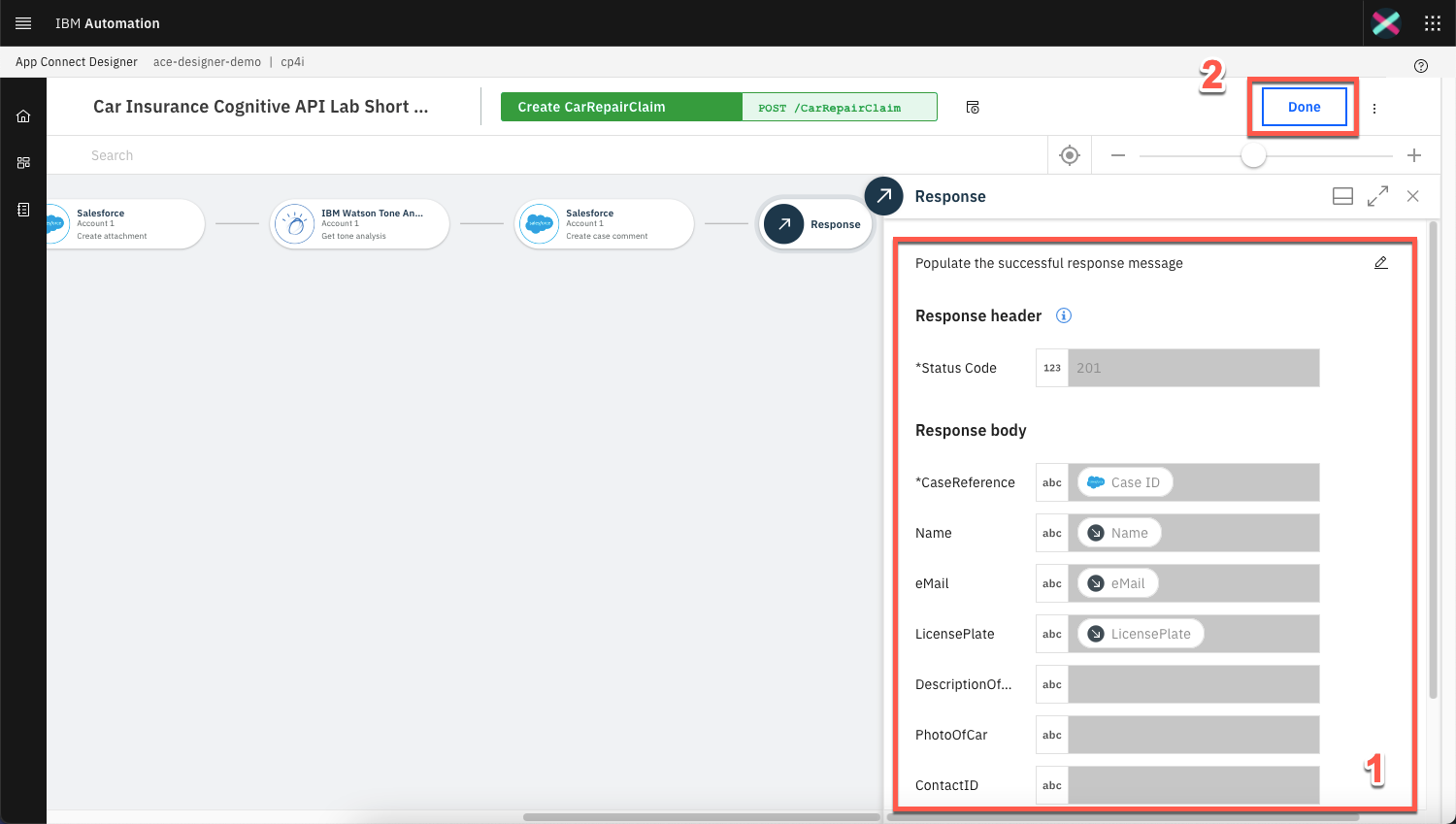This screenshot has width=1456, height=824.
Task: Click the POST /CarRepairClaim label
Action: tap(830, 108)
